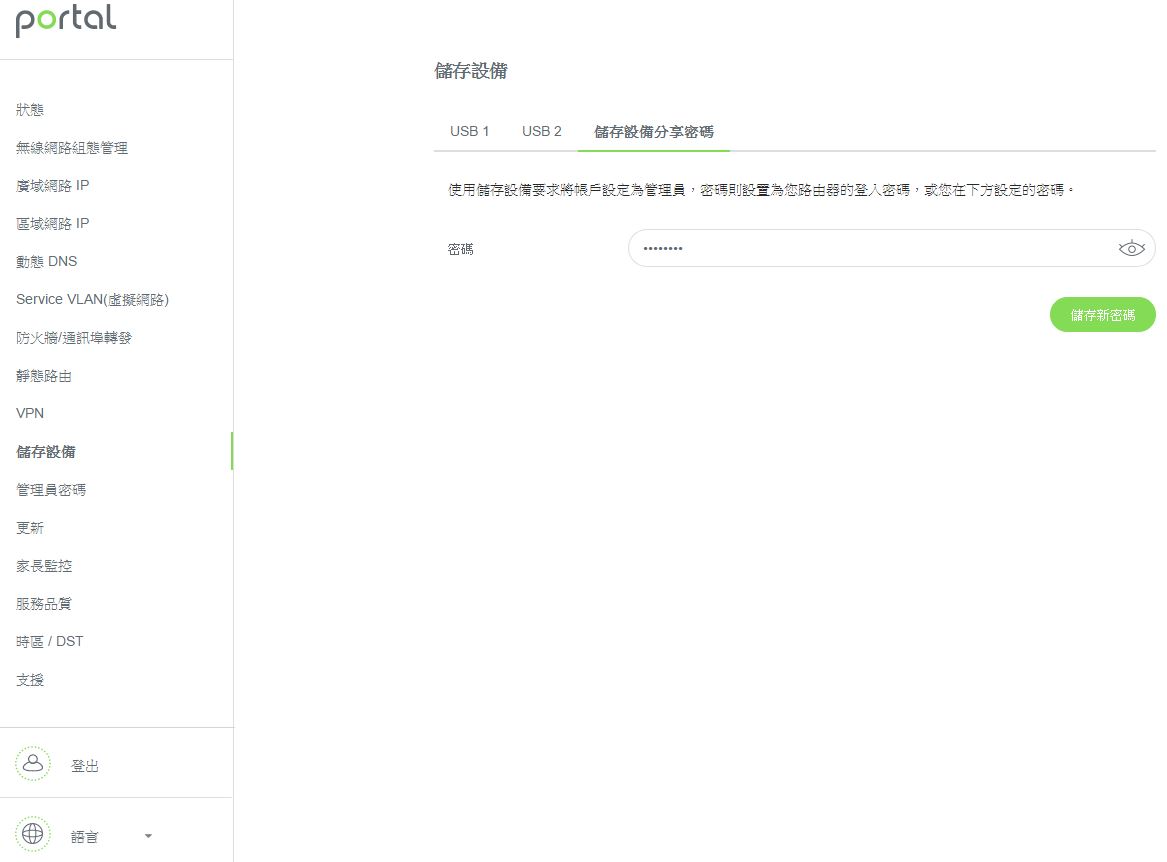Go to 區域網路 IP settings
The width and height of the screenshot is (1167, 862).
click(x=52, y=223)
